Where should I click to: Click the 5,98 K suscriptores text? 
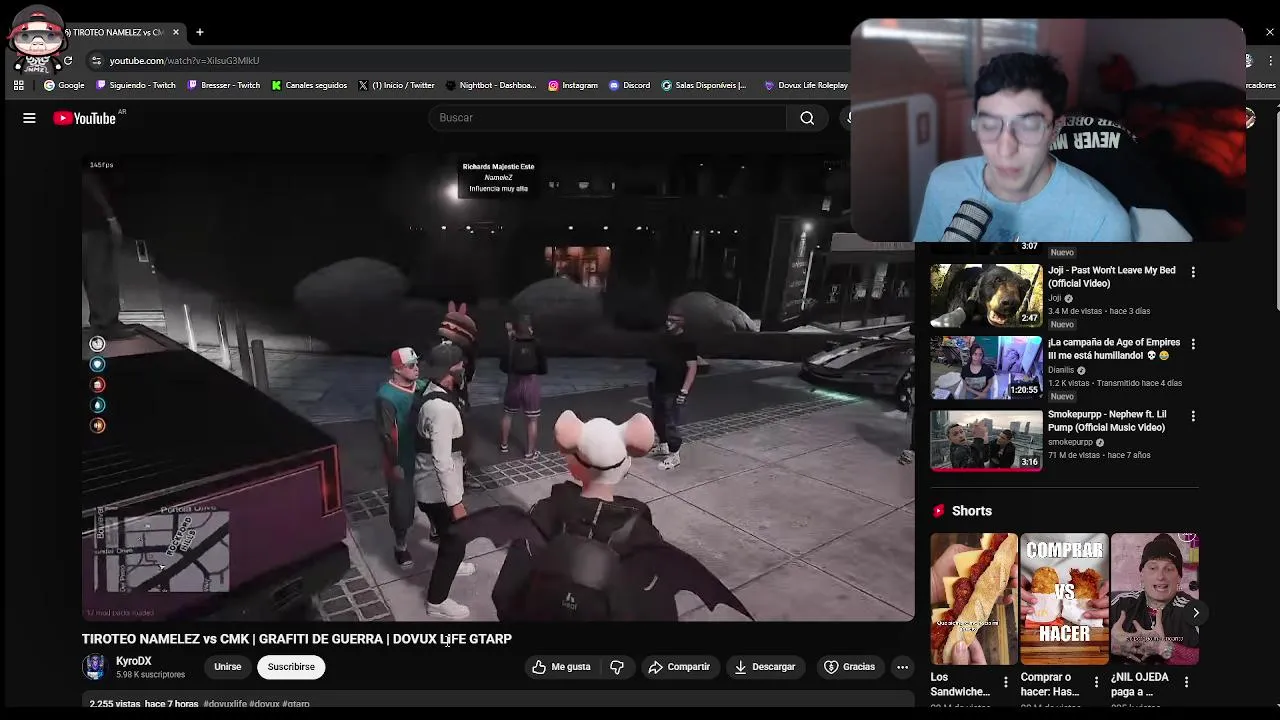tap(150, 675)
